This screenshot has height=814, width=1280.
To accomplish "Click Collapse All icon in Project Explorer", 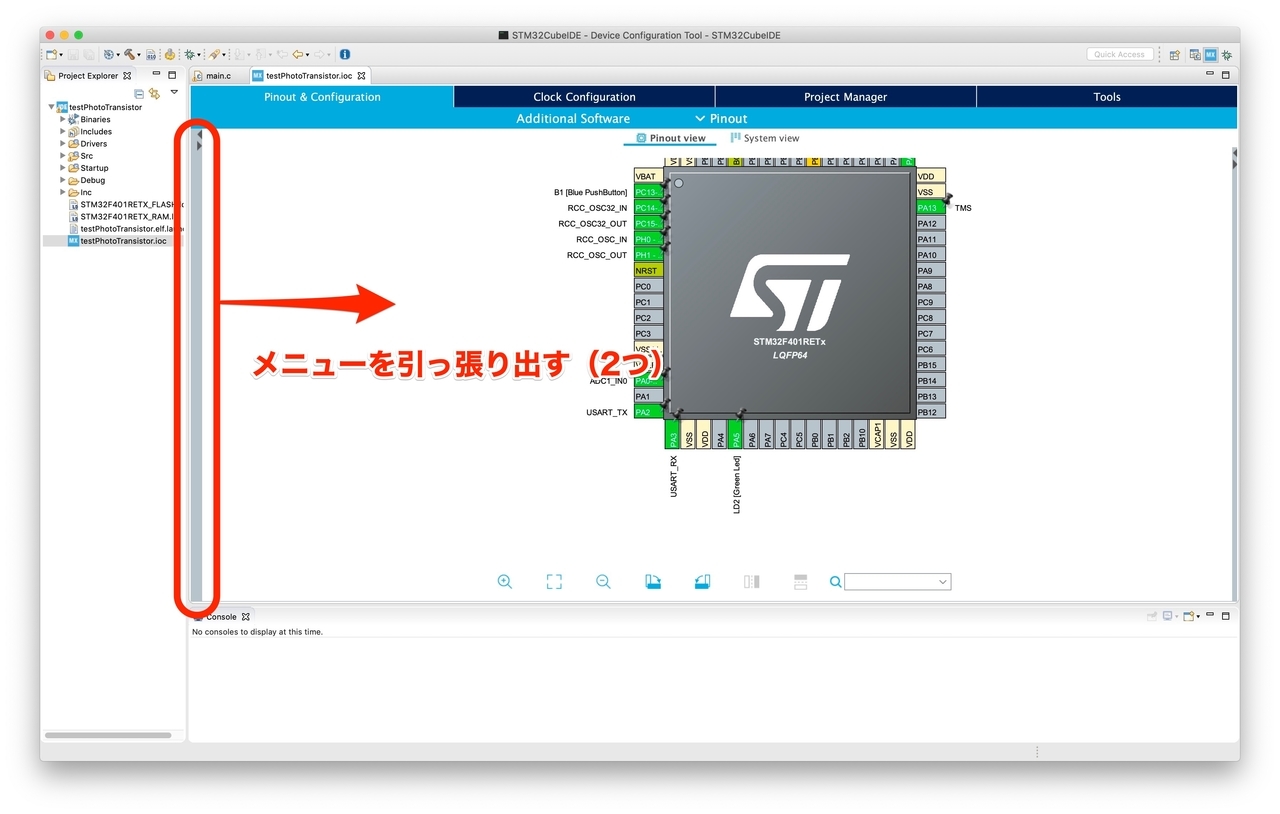I will 139,92.
